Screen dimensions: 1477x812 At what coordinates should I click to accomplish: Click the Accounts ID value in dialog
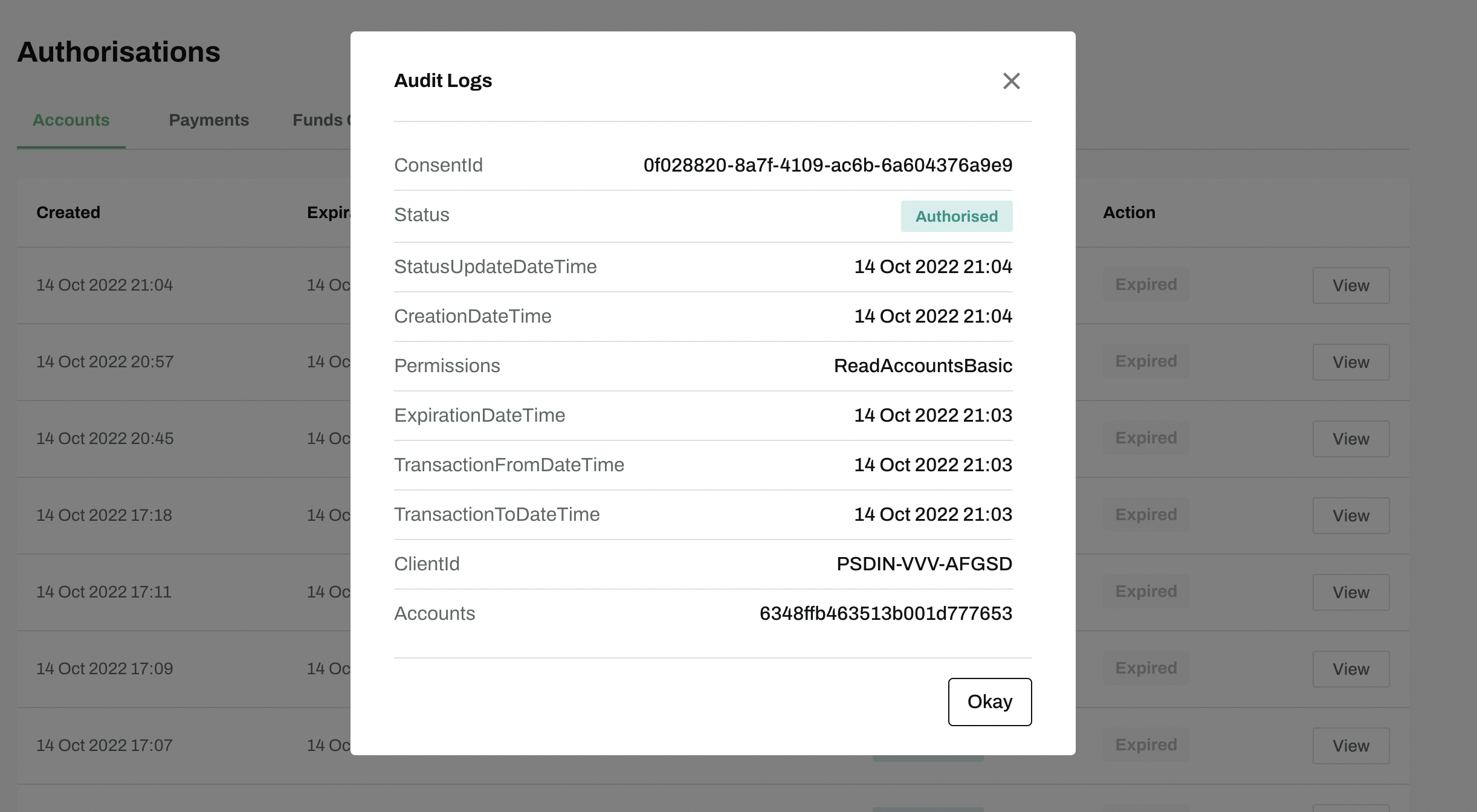coord(885,613)
